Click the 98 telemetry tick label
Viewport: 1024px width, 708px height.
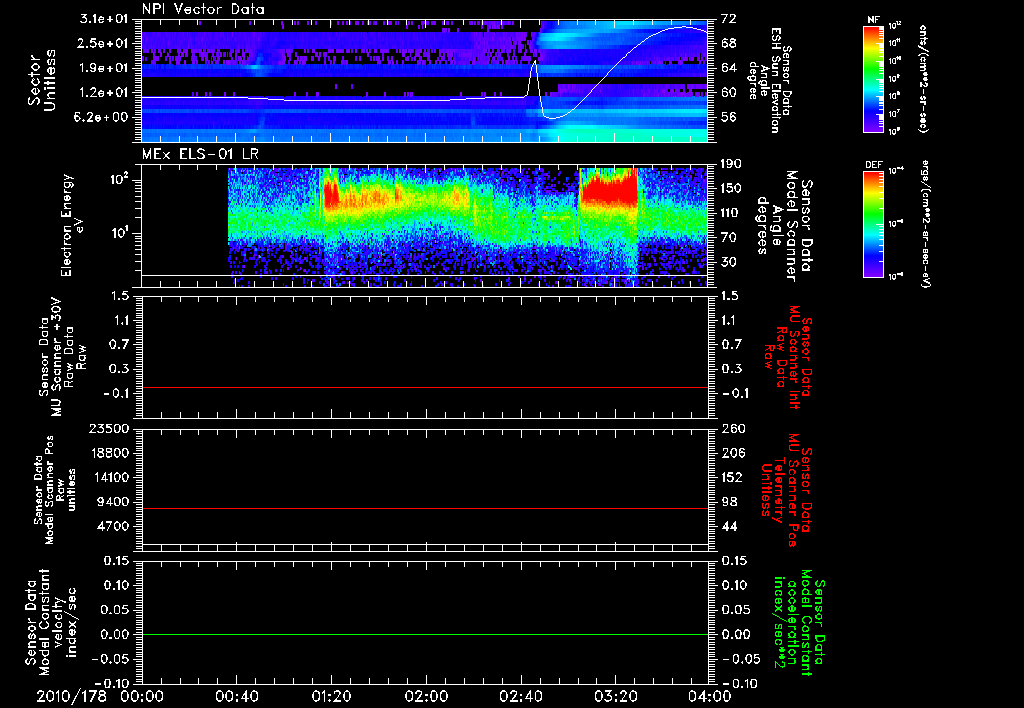(728, 502)
